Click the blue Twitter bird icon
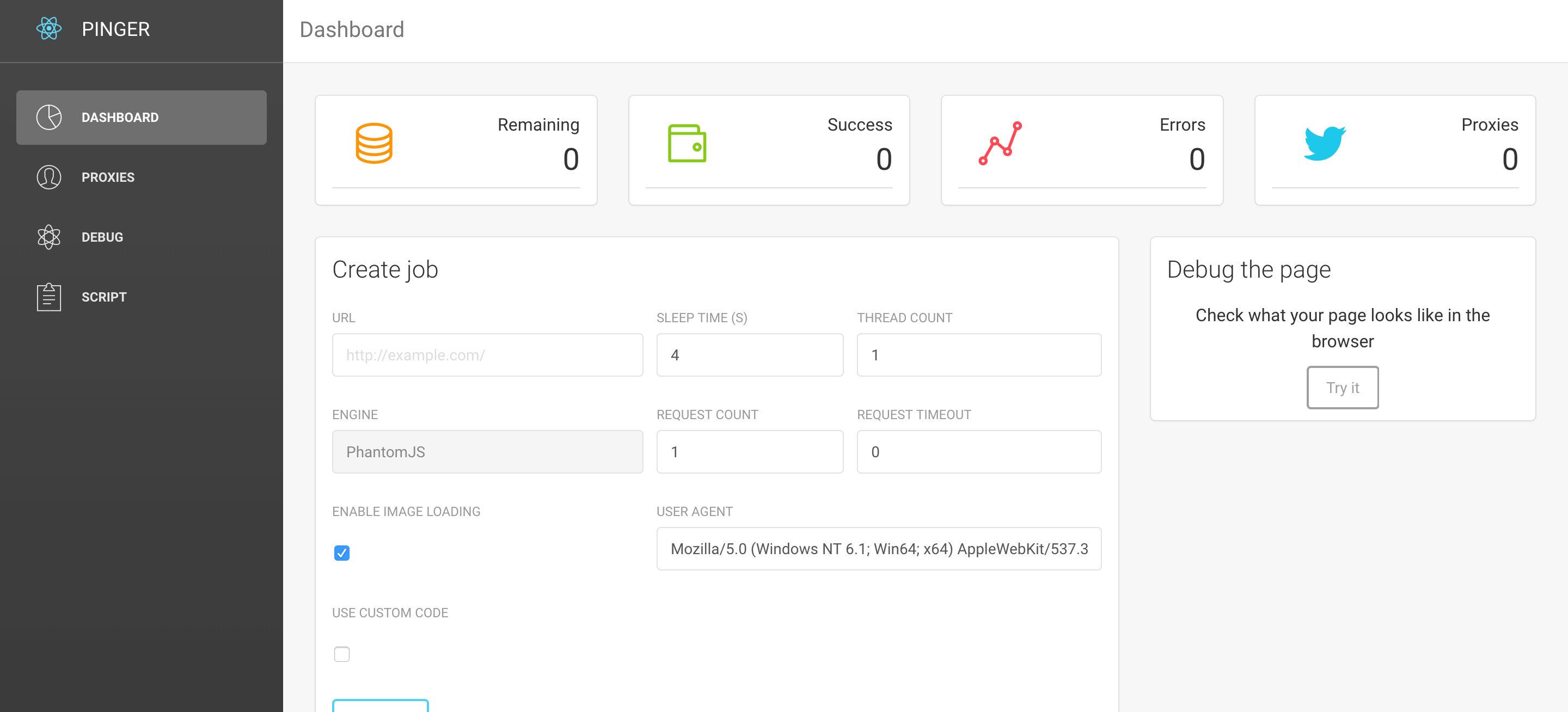Viewport: 1568px width, 712px height. click(1325, 144)
